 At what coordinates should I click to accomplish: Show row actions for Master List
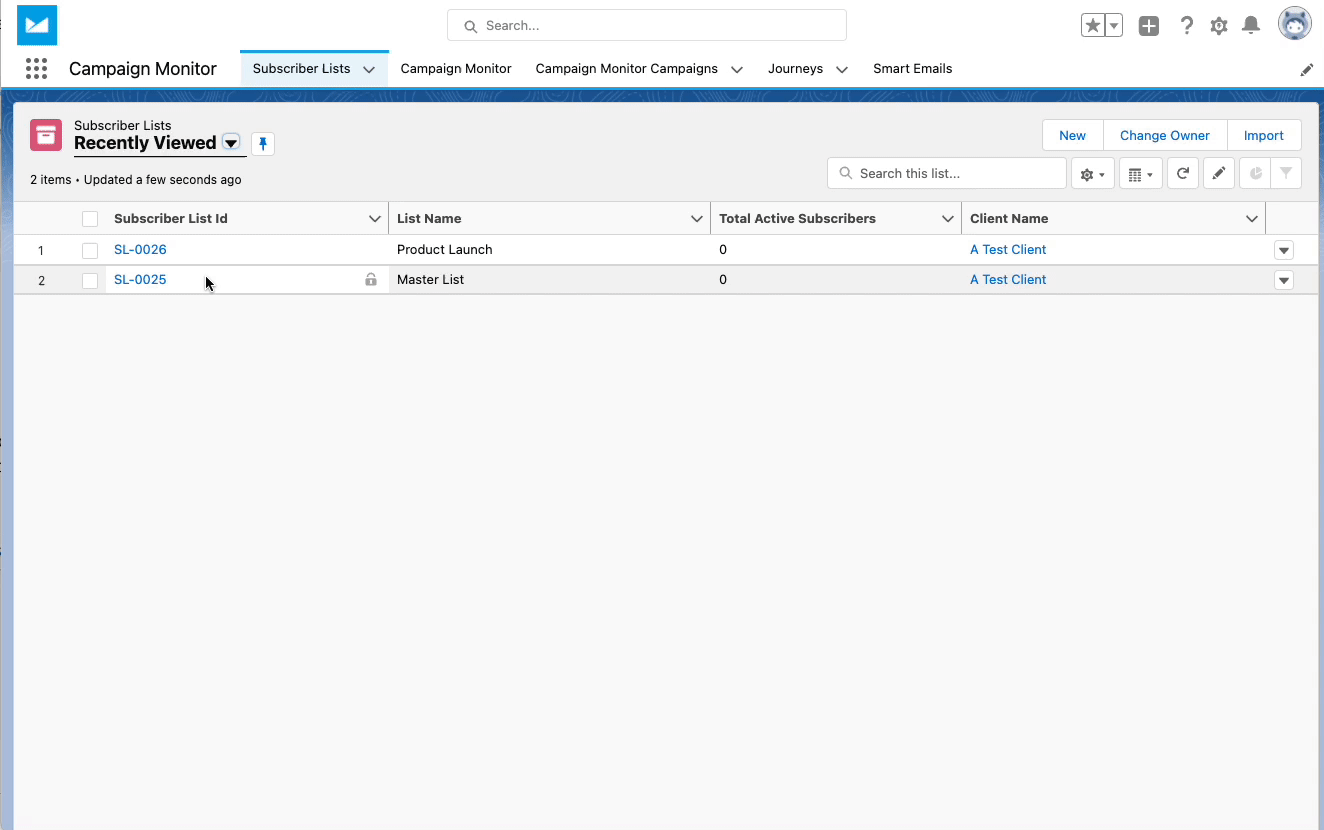[x=1284, y=280]
